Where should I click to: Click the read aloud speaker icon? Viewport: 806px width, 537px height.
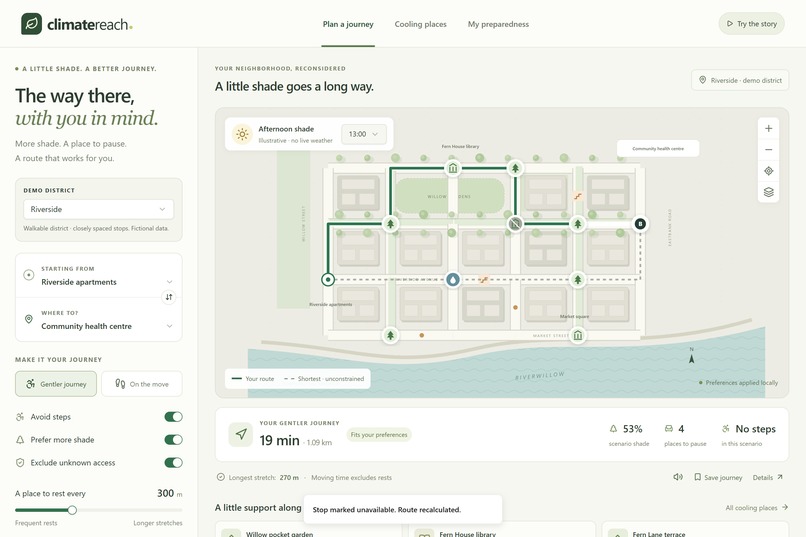click(678, 477)
